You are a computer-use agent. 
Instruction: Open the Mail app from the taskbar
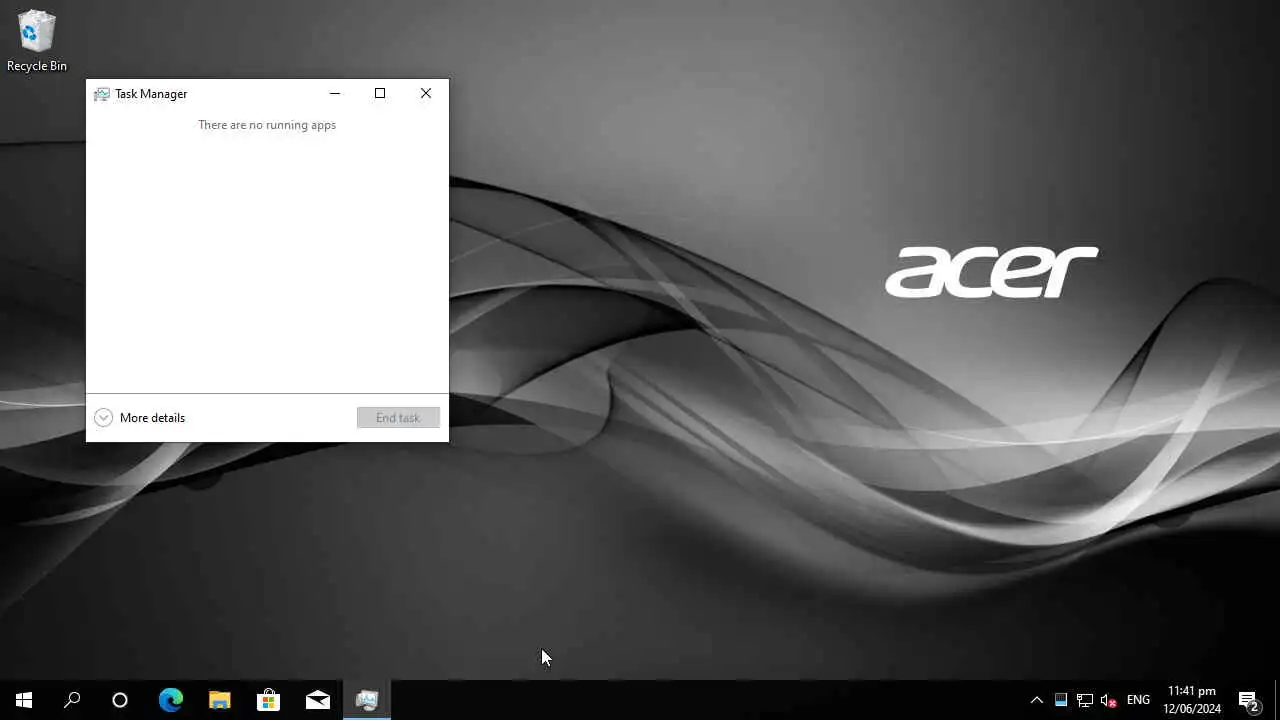[x=318, y=700]
